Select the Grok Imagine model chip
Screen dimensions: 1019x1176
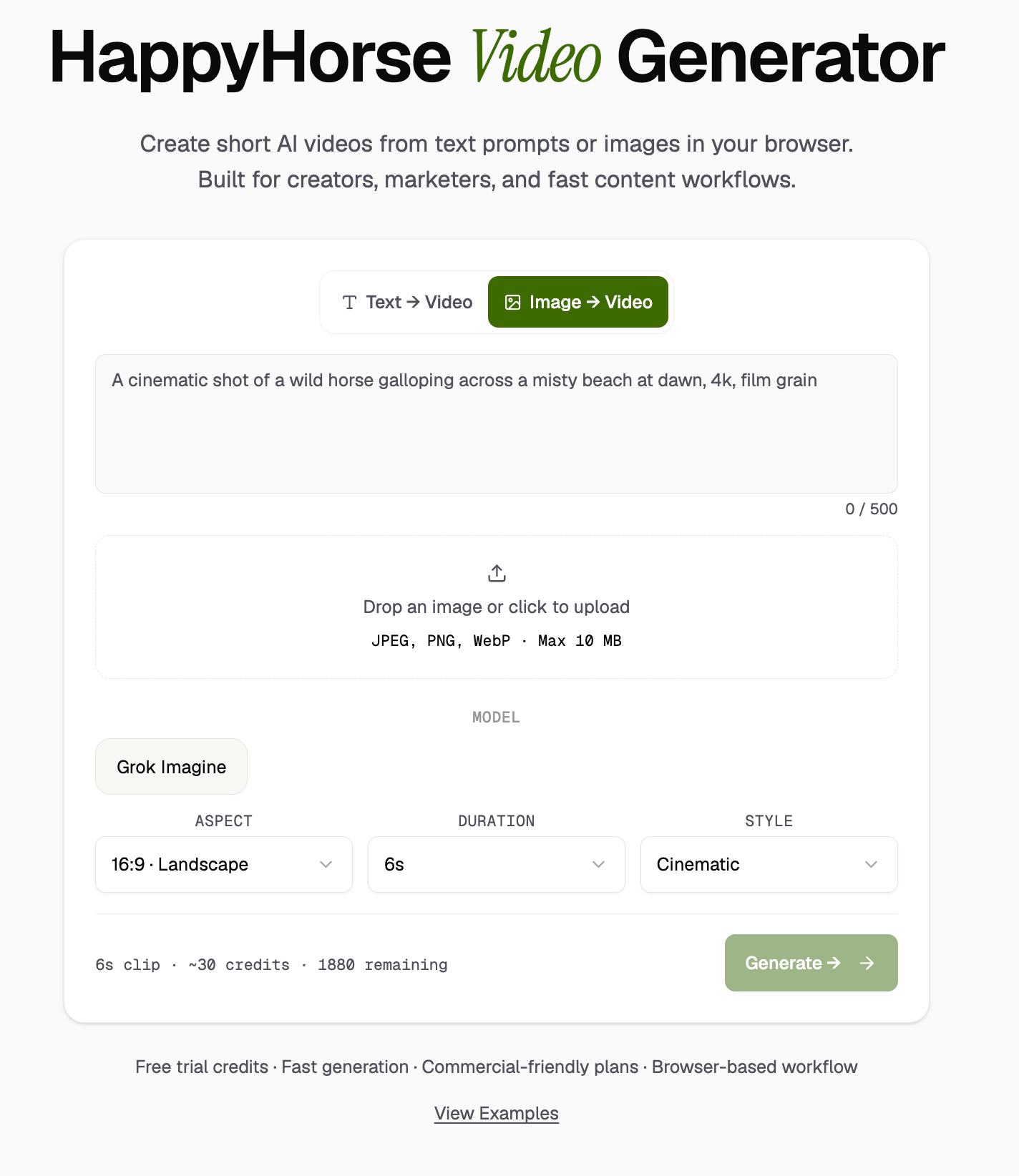(x=171, y=766)
